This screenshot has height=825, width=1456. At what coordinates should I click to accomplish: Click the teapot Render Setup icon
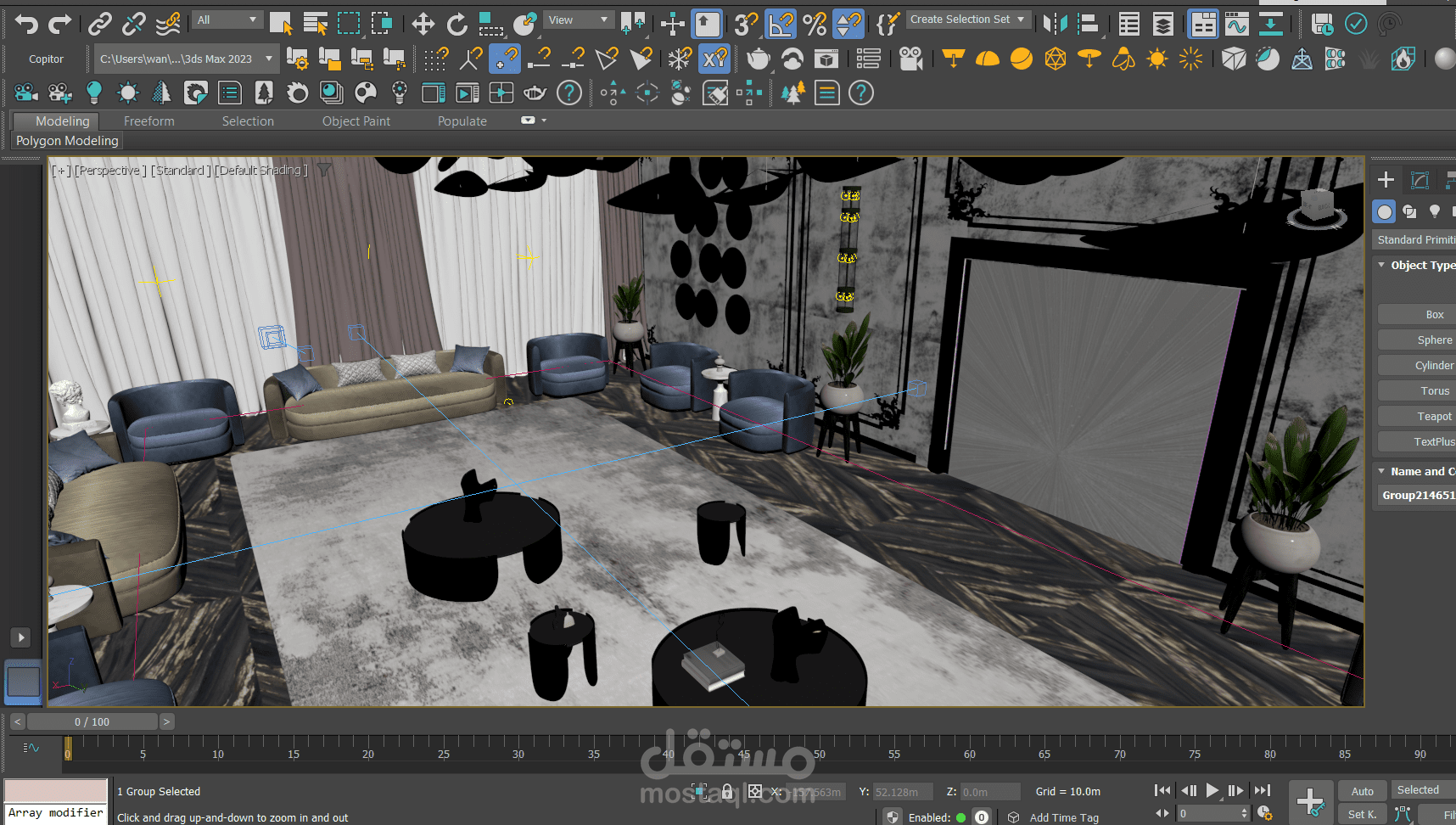(x=758, y=59)
